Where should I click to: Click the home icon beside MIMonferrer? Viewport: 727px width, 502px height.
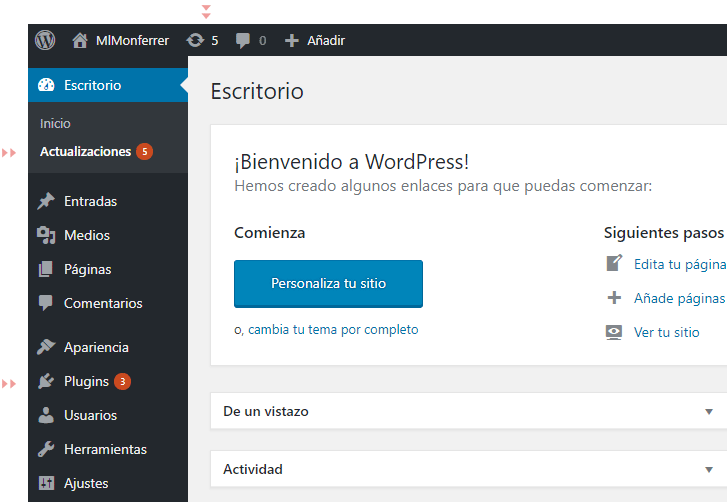click(80, 40)
